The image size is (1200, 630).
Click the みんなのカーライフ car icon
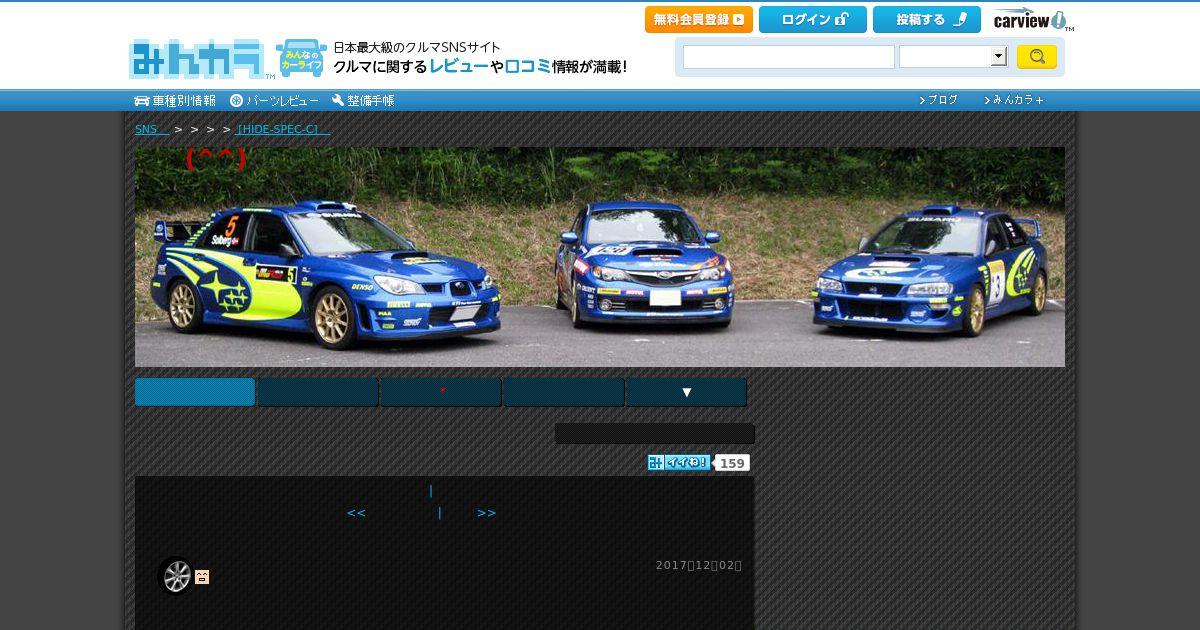pos(301,58)
